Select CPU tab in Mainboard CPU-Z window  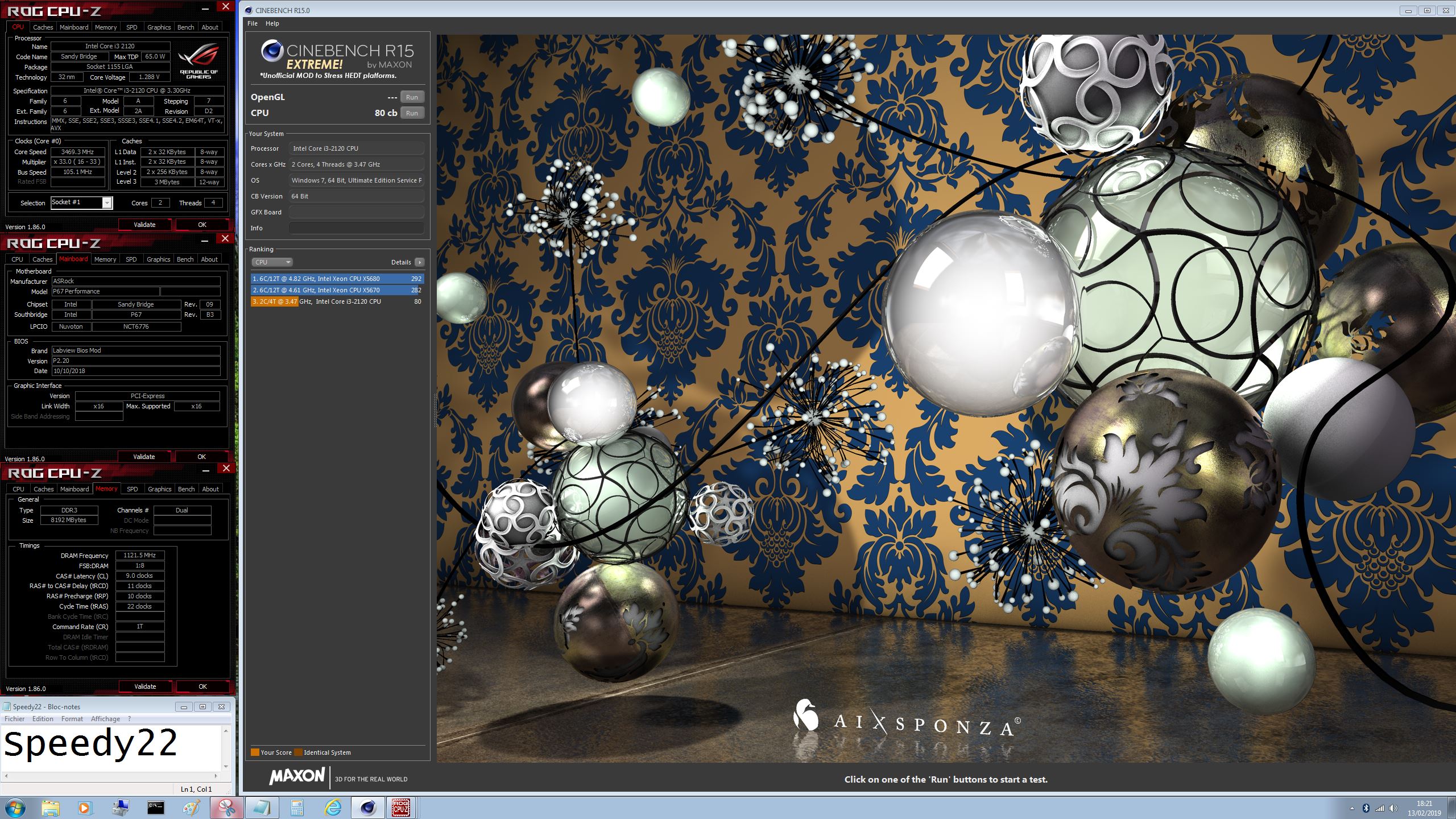click(18, 259)
